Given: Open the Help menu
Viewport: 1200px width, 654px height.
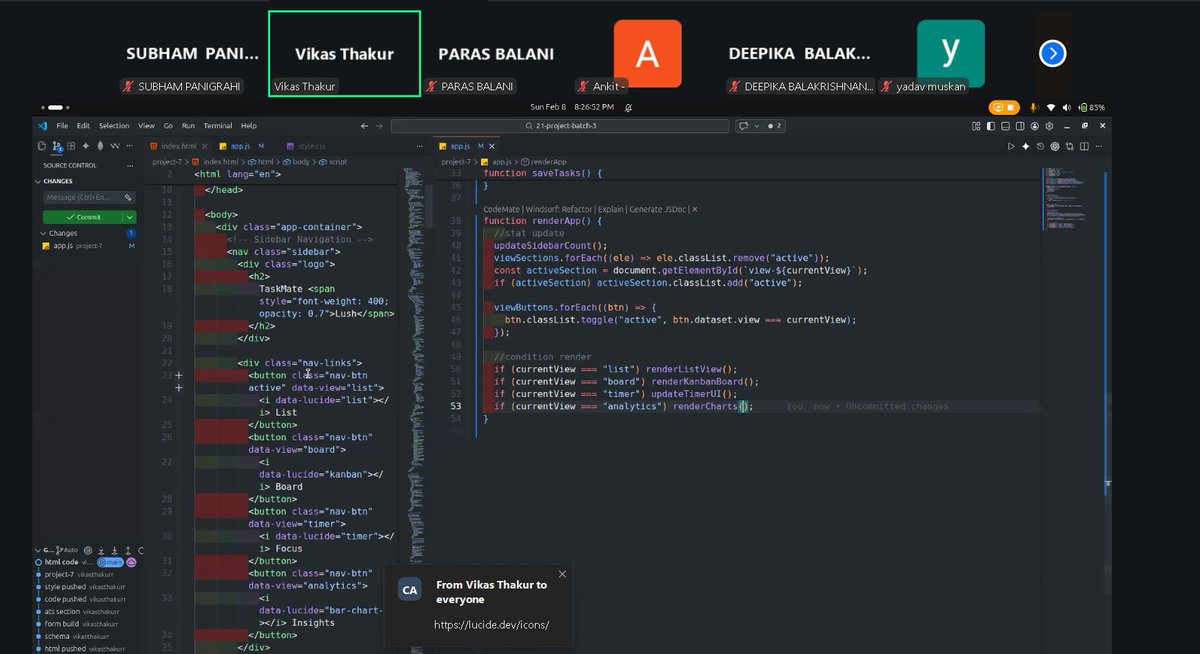Looking at the screenshot, I should click(248, 126).
